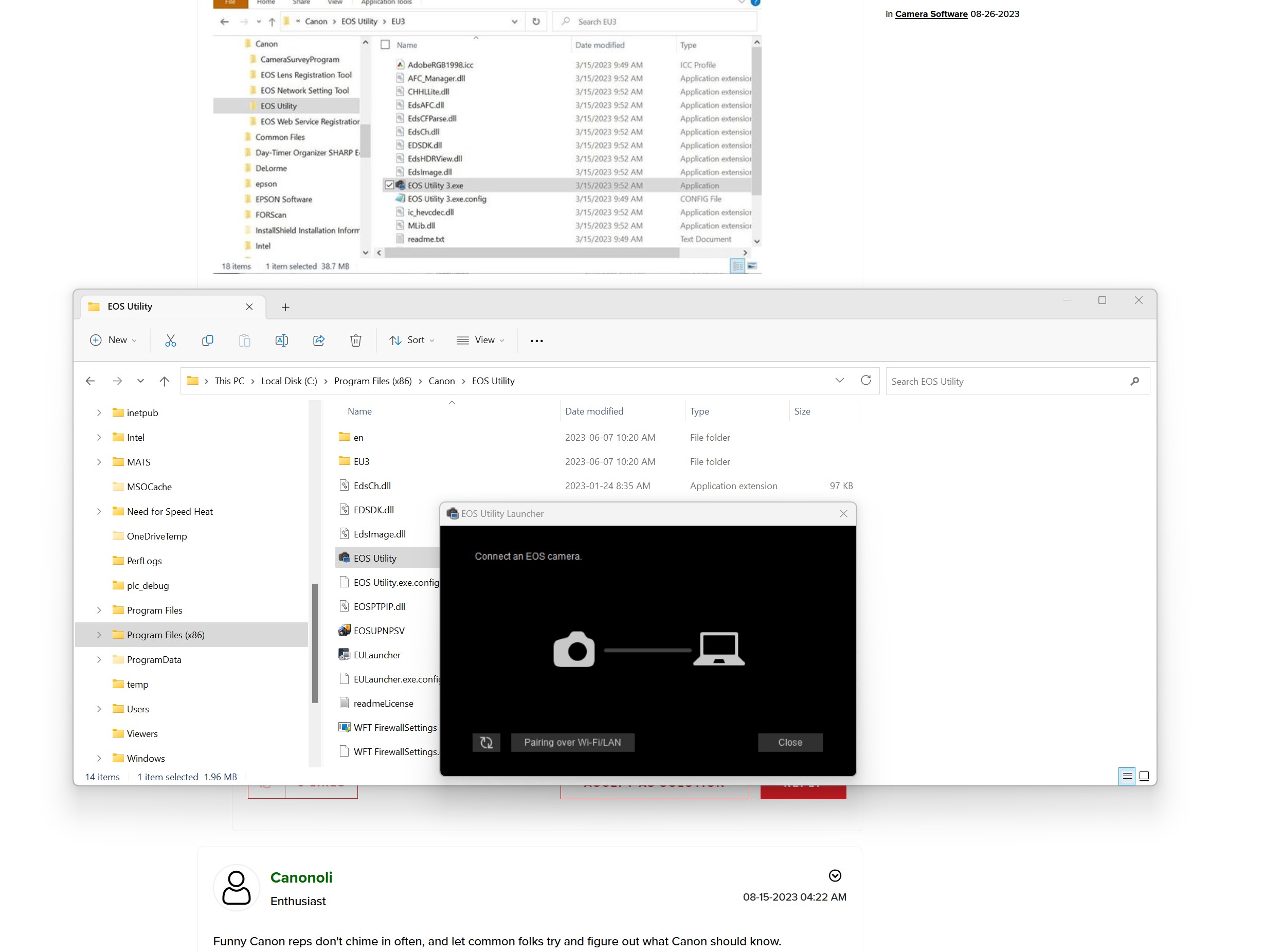Screen dimensions: 1264x952
Task: Click the Delete trash can icon
Action: [x=355, y=340]
